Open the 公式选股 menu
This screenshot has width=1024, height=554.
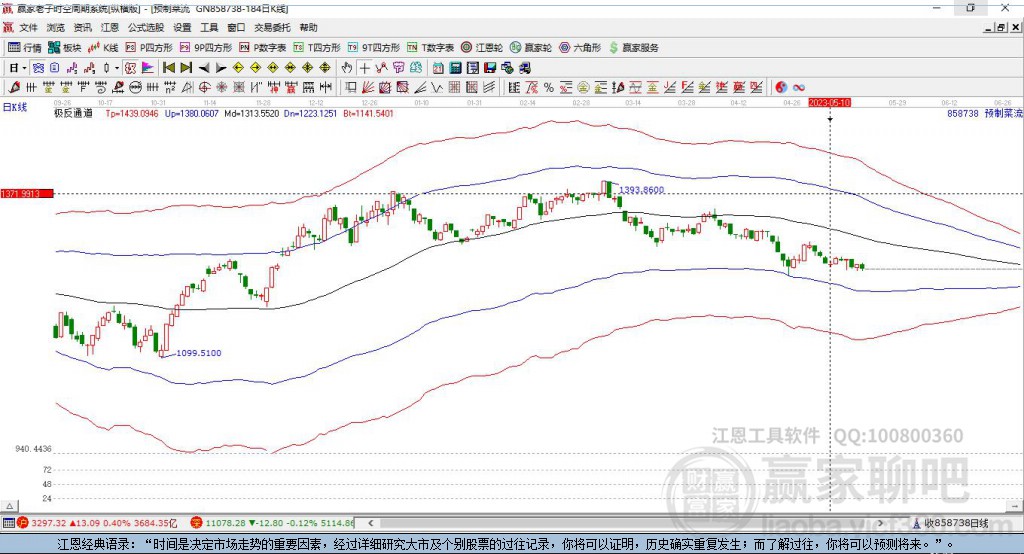pos(146,27)
